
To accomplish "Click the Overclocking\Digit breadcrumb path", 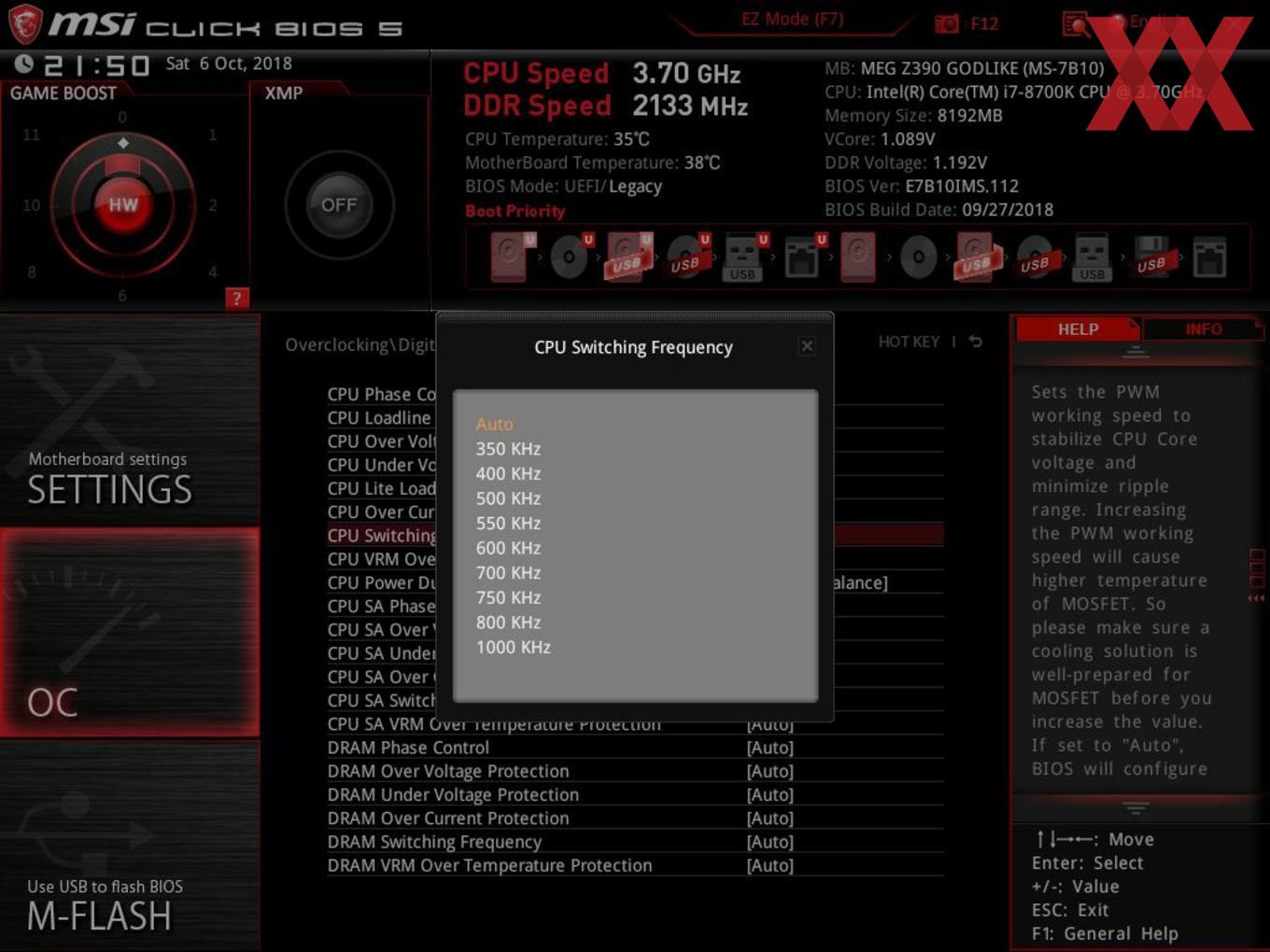I will tap(360, 345).
